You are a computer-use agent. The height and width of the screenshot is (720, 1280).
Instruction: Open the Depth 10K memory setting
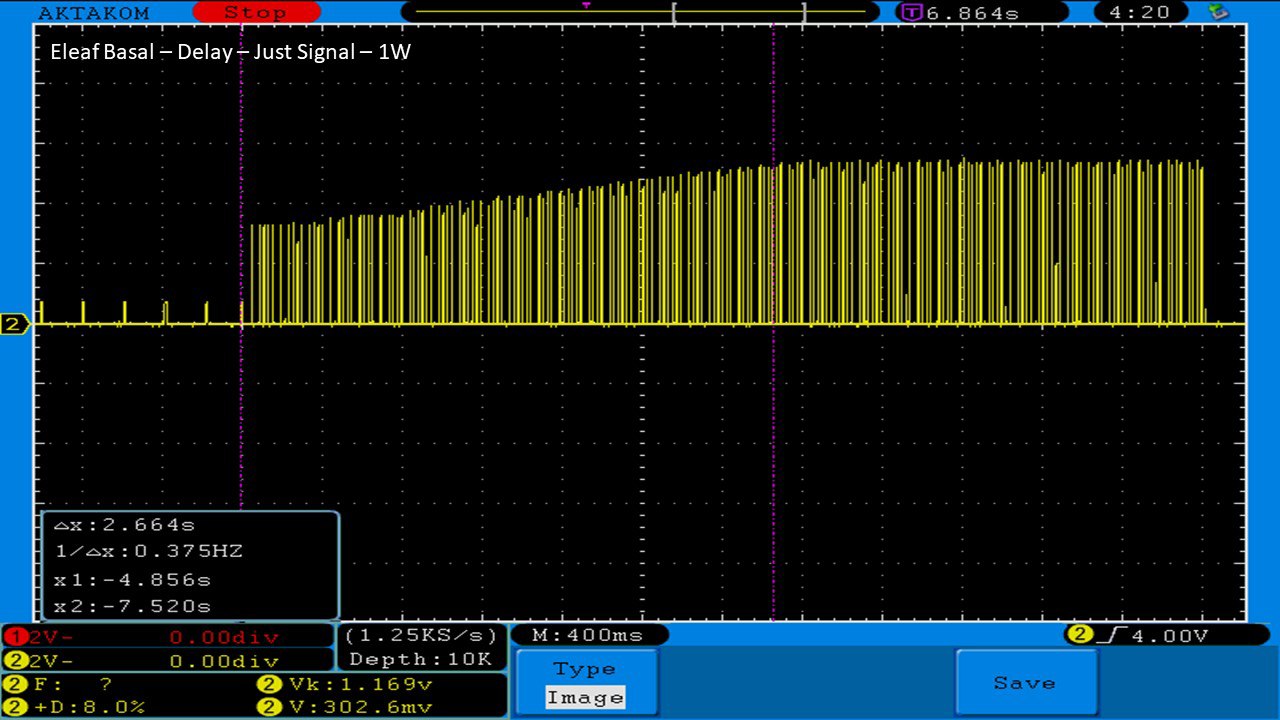pyautogui.click(x=420, y=659)
